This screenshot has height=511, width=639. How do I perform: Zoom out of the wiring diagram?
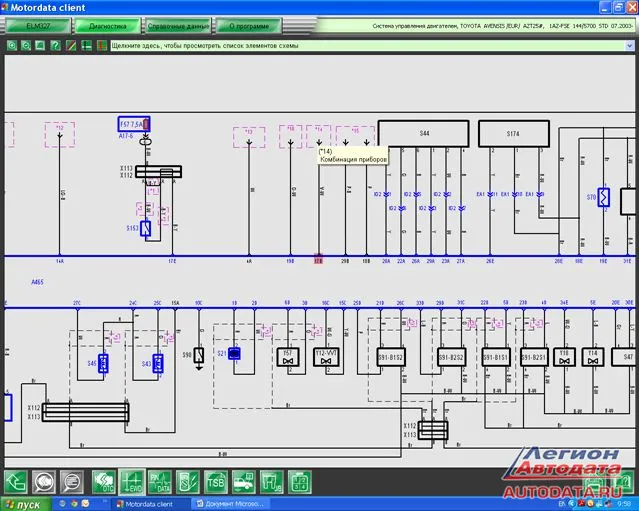(26, 46)
